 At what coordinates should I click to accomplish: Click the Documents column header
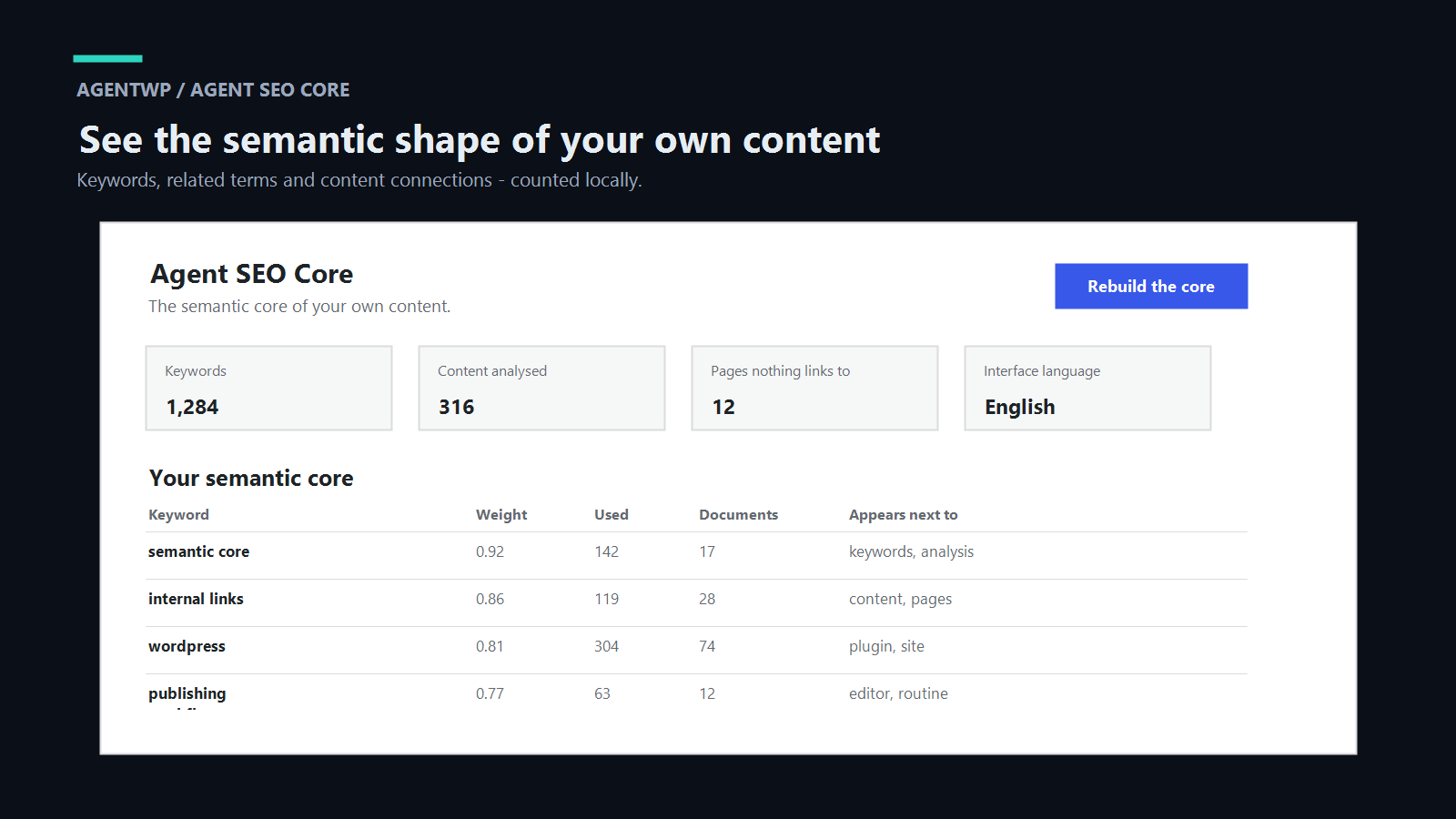coord(738,514)
